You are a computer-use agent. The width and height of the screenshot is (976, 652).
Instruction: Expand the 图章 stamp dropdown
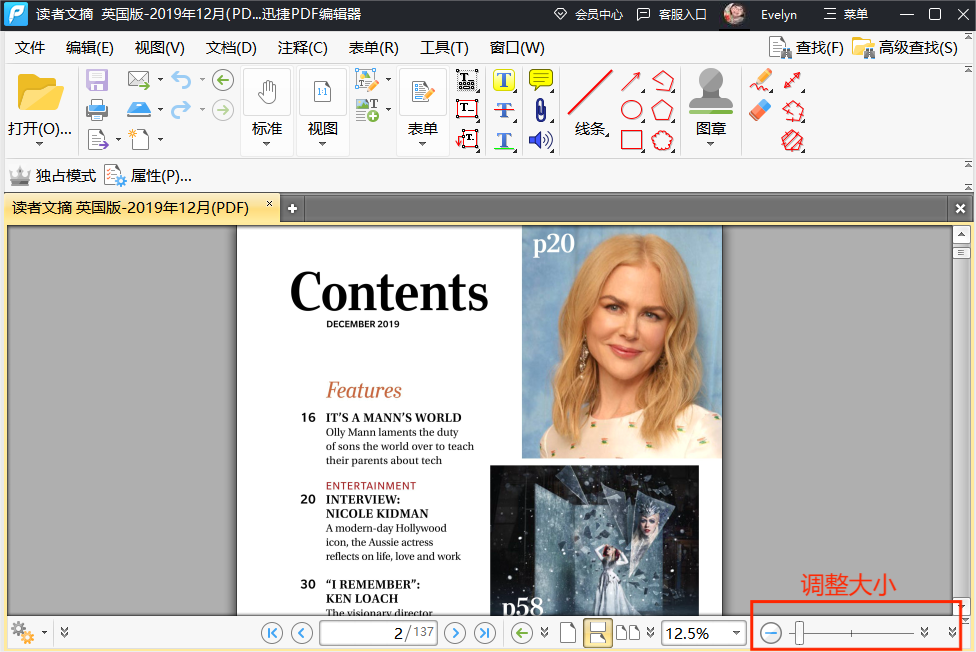point(711,144)
